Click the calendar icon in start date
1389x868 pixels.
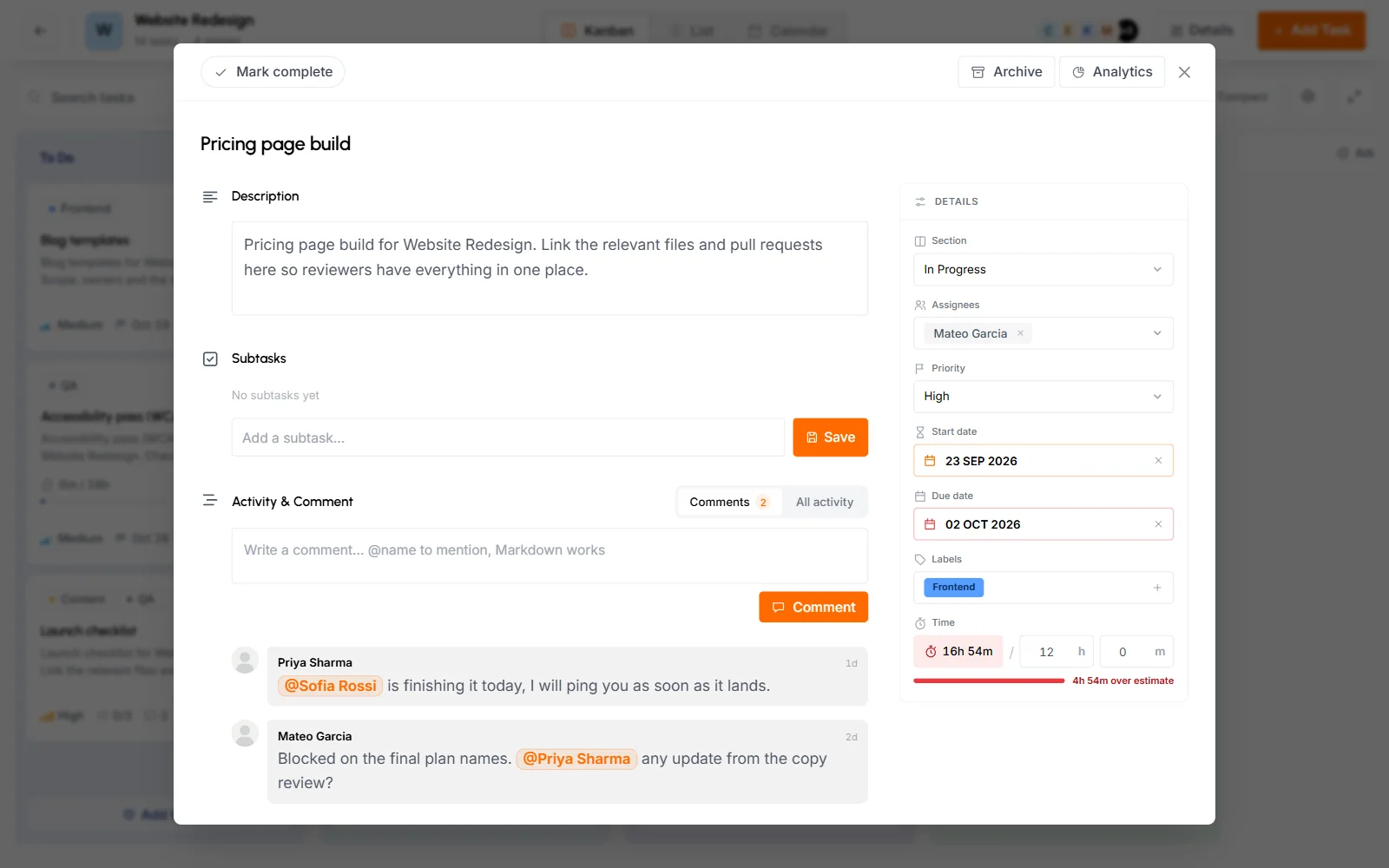pos(930,461)
